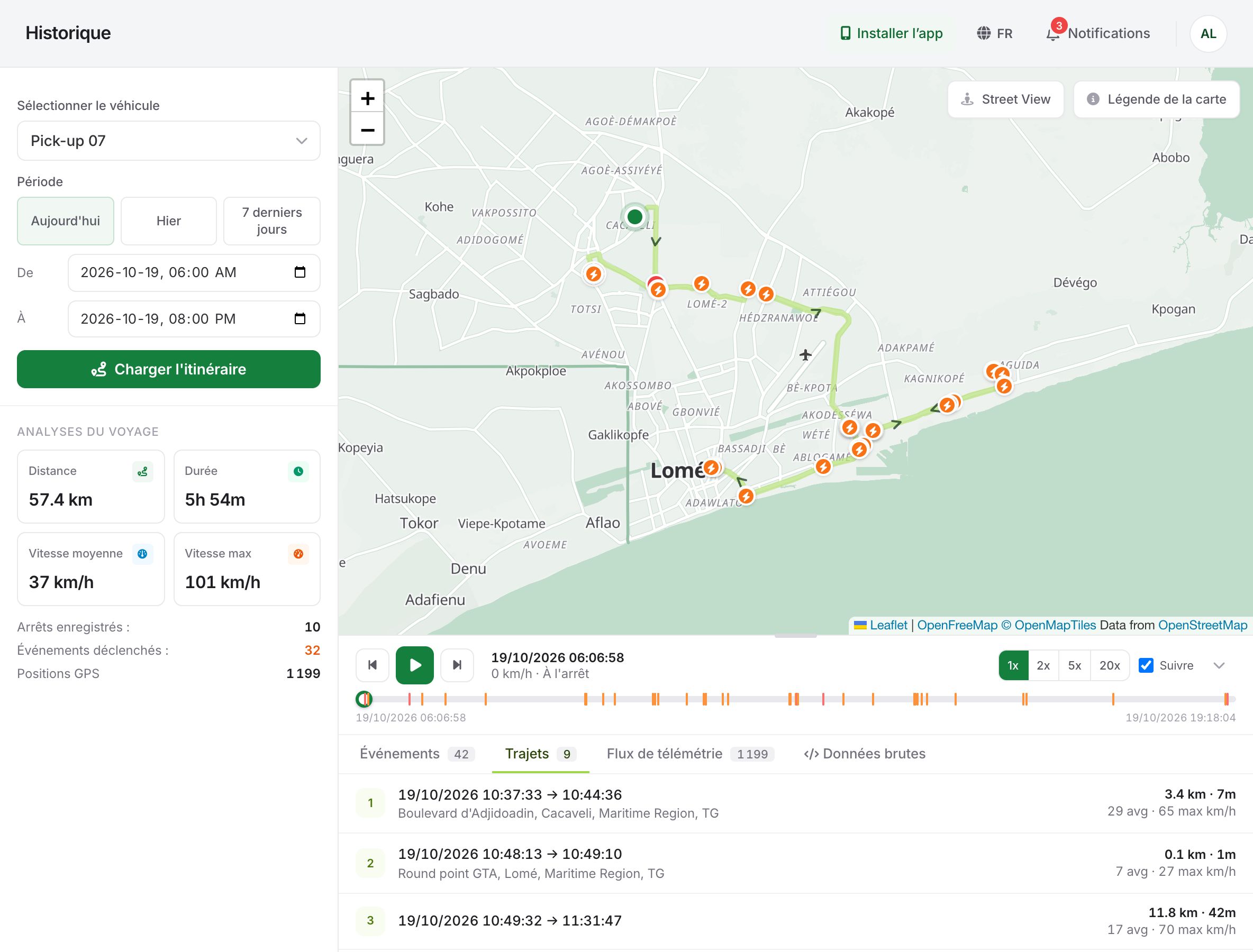This screenshot has width=1253, height=952.
Task: Click Charger l'itinéraire button
Action: click(168, 369)
